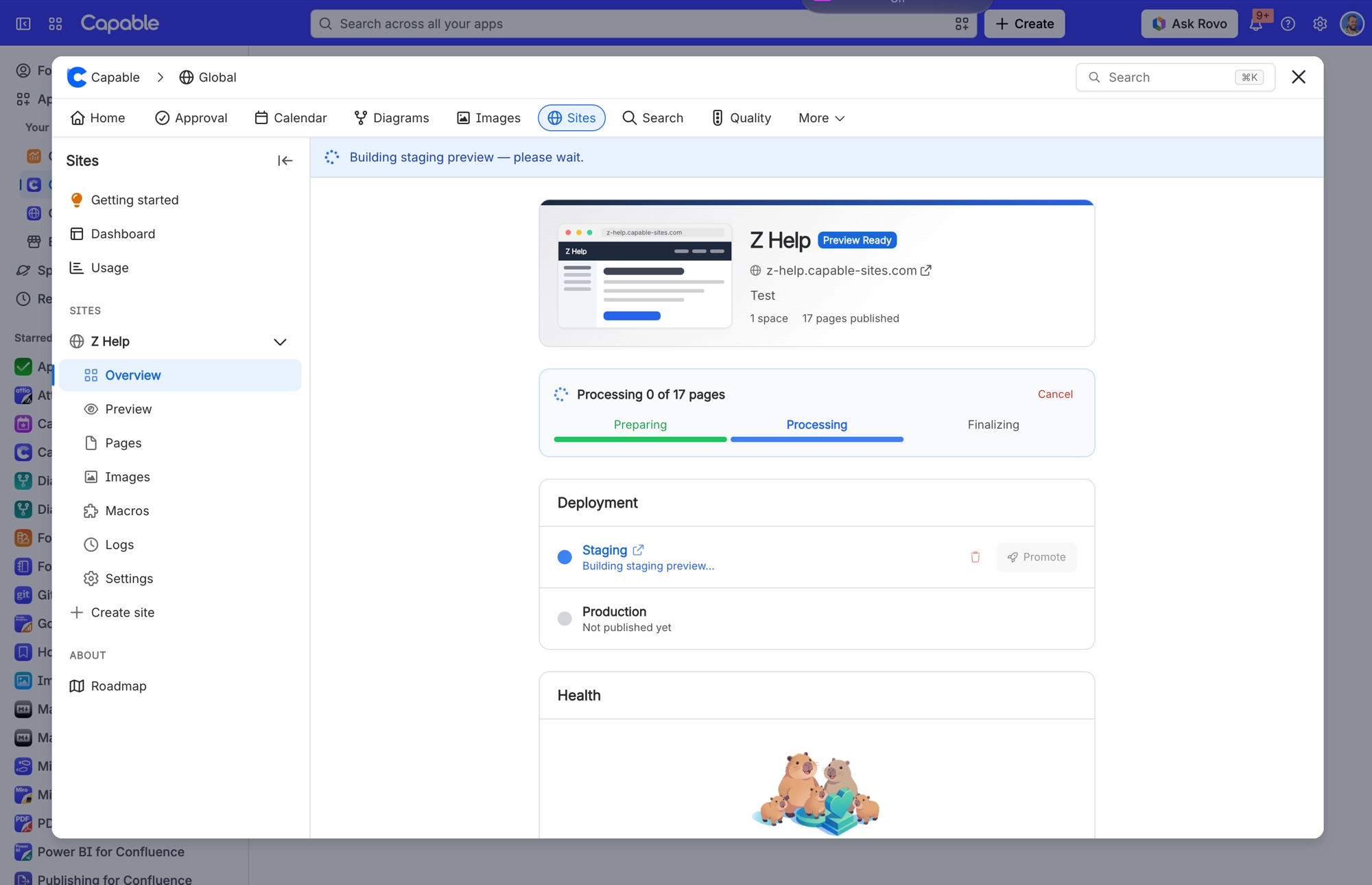The height and width of the screenshot is (885, 1372).
Task: Open the user profile avatar
Action: coord(1352,23)
